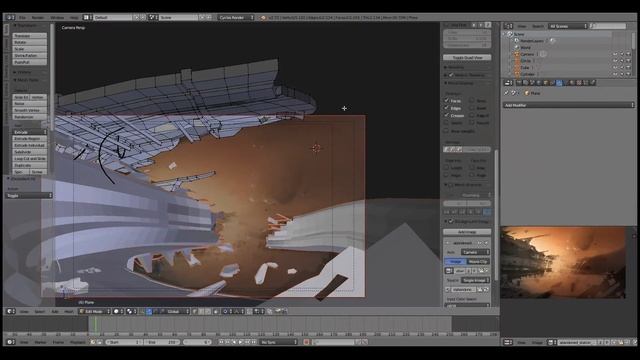
Task: Open the 3D viewport View menu
Action: [24, 311]
